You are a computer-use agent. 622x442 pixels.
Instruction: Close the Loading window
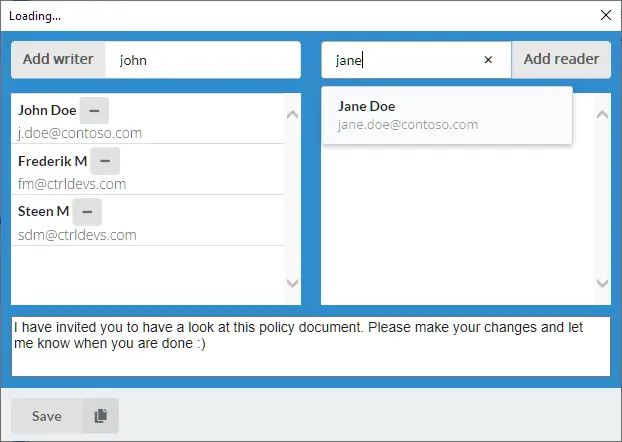[605, 15]
